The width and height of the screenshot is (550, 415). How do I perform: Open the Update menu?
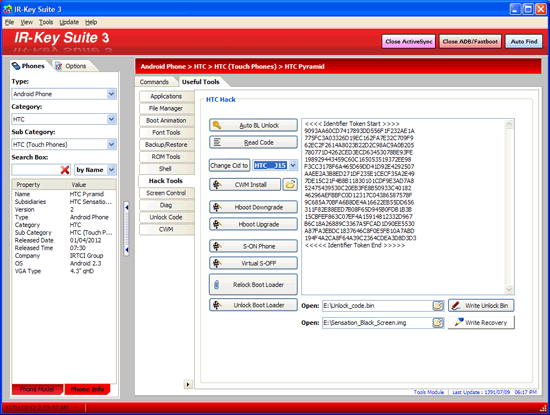coord(69,22)
